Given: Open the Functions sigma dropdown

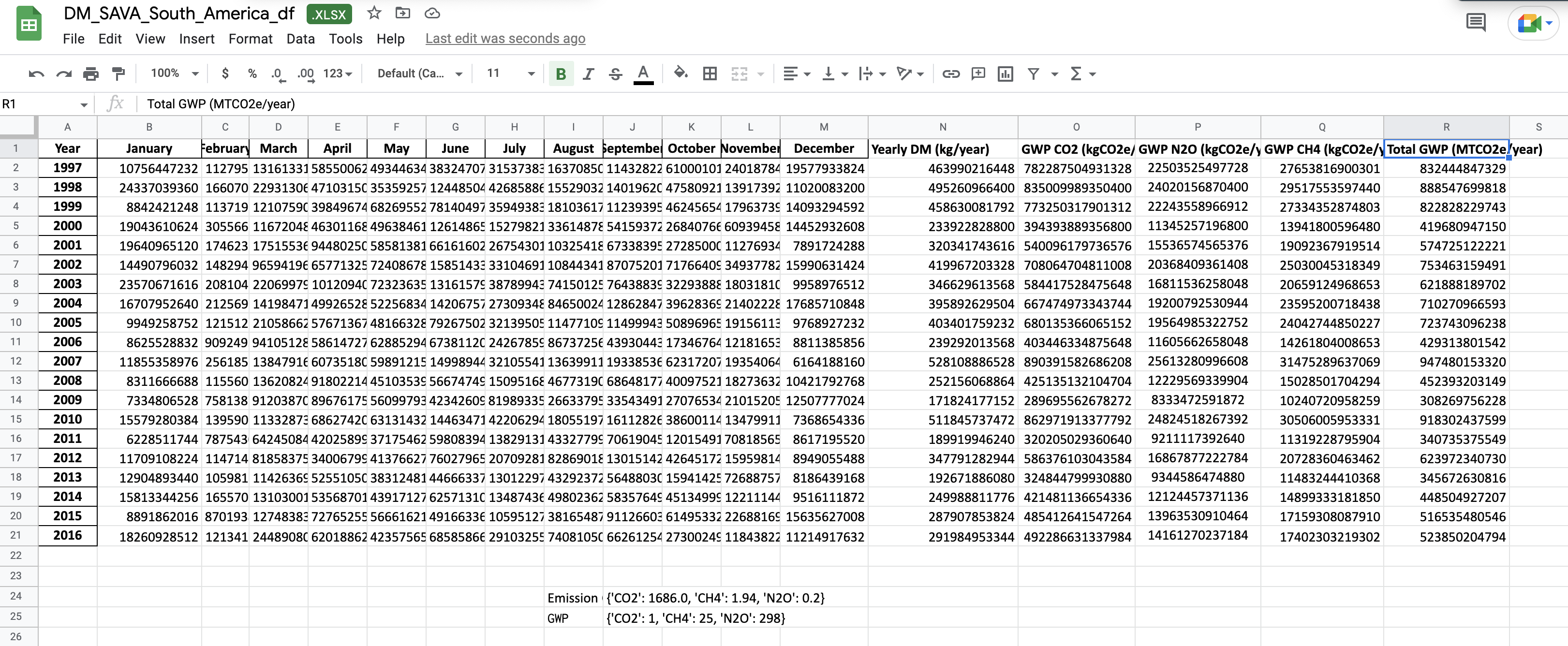Looking at the screenshot, I should (x=1083, y=74).
